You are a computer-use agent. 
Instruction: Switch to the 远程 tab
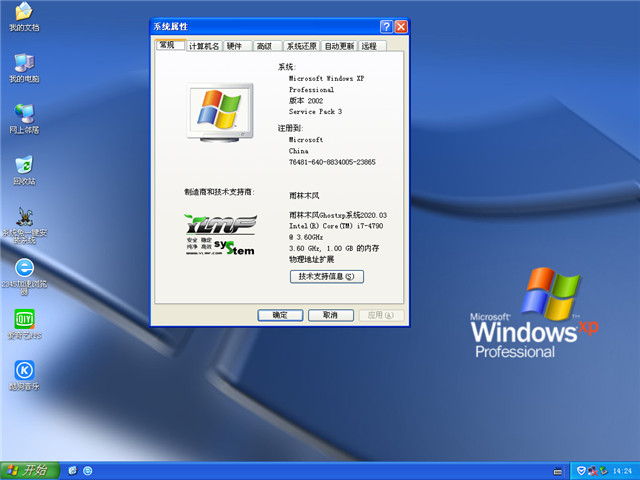tap(372, 46)
